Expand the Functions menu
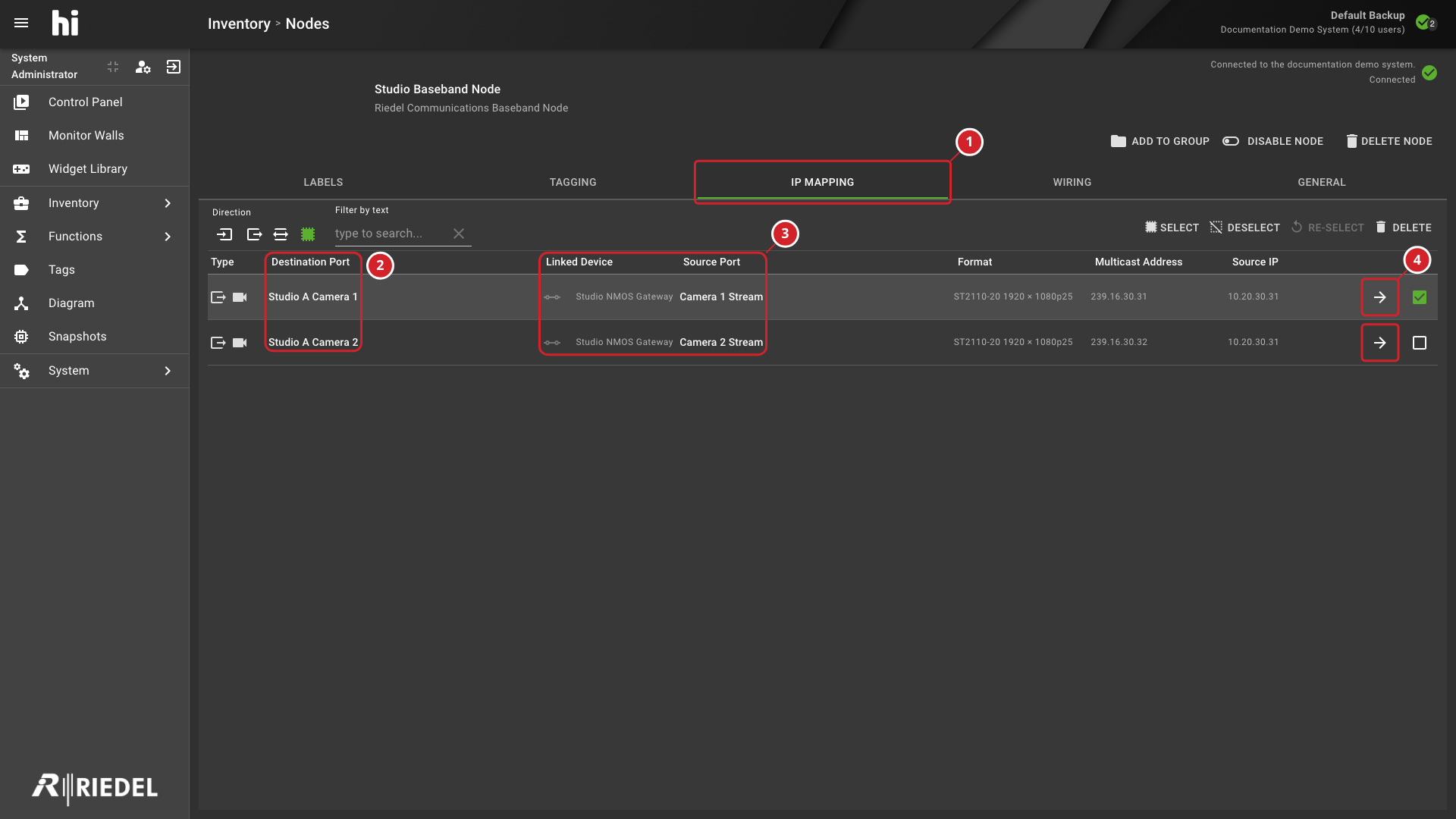The width and height of the screenshot is (1456, 819). [95, 236]
